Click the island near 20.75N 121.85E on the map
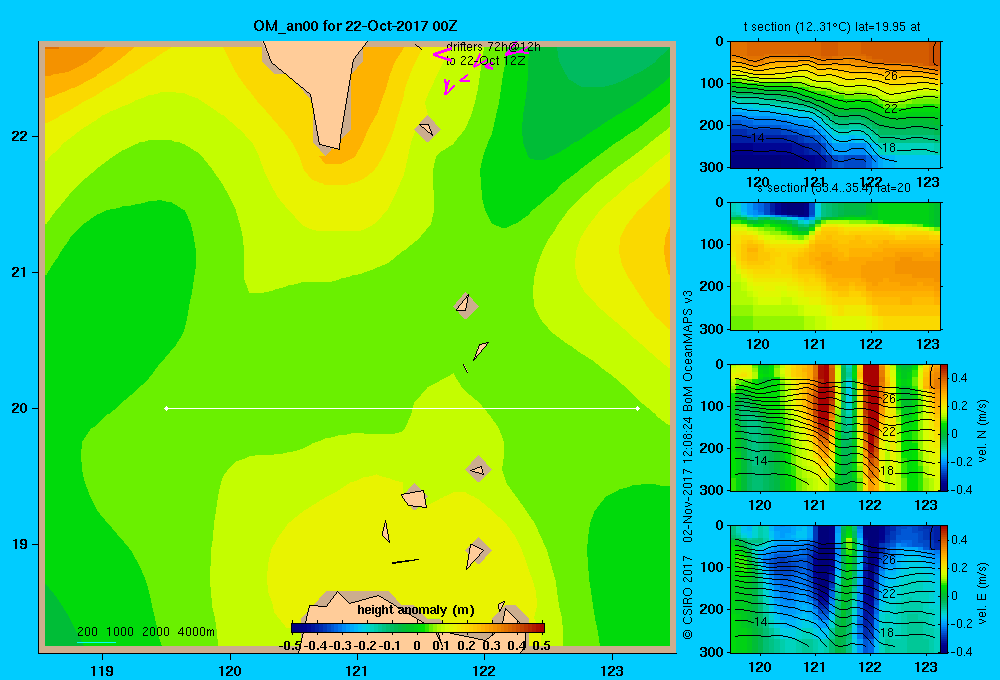Image resolution: width=1000 pixels, height=680 pixels. tap(466, 306)
